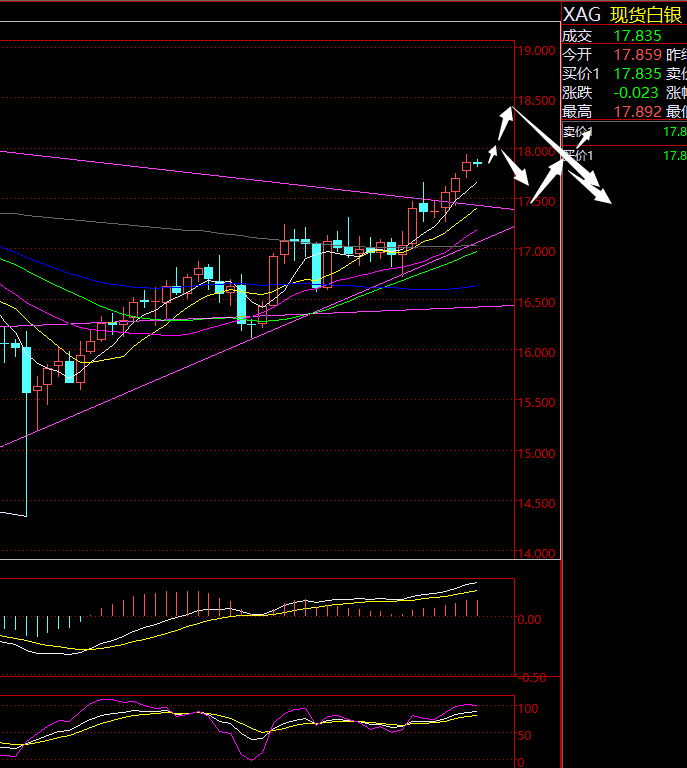The height and width of the screenshot is (768, 687).
Task: Click the 涨跌 label
Action: point(577,93)
